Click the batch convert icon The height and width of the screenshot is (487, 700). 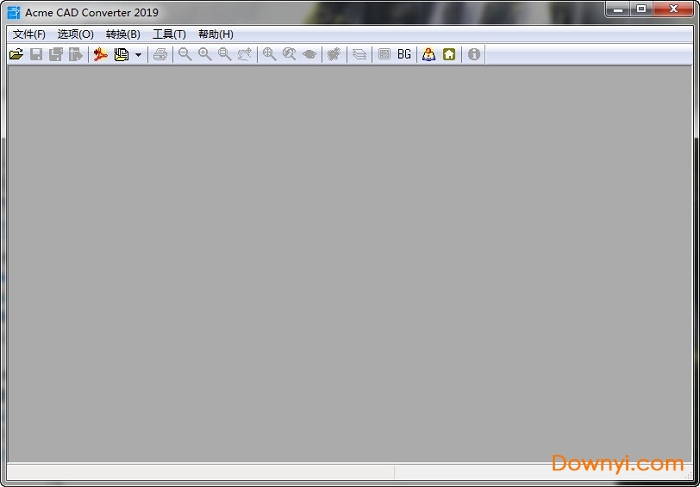(x=121, y=54)
